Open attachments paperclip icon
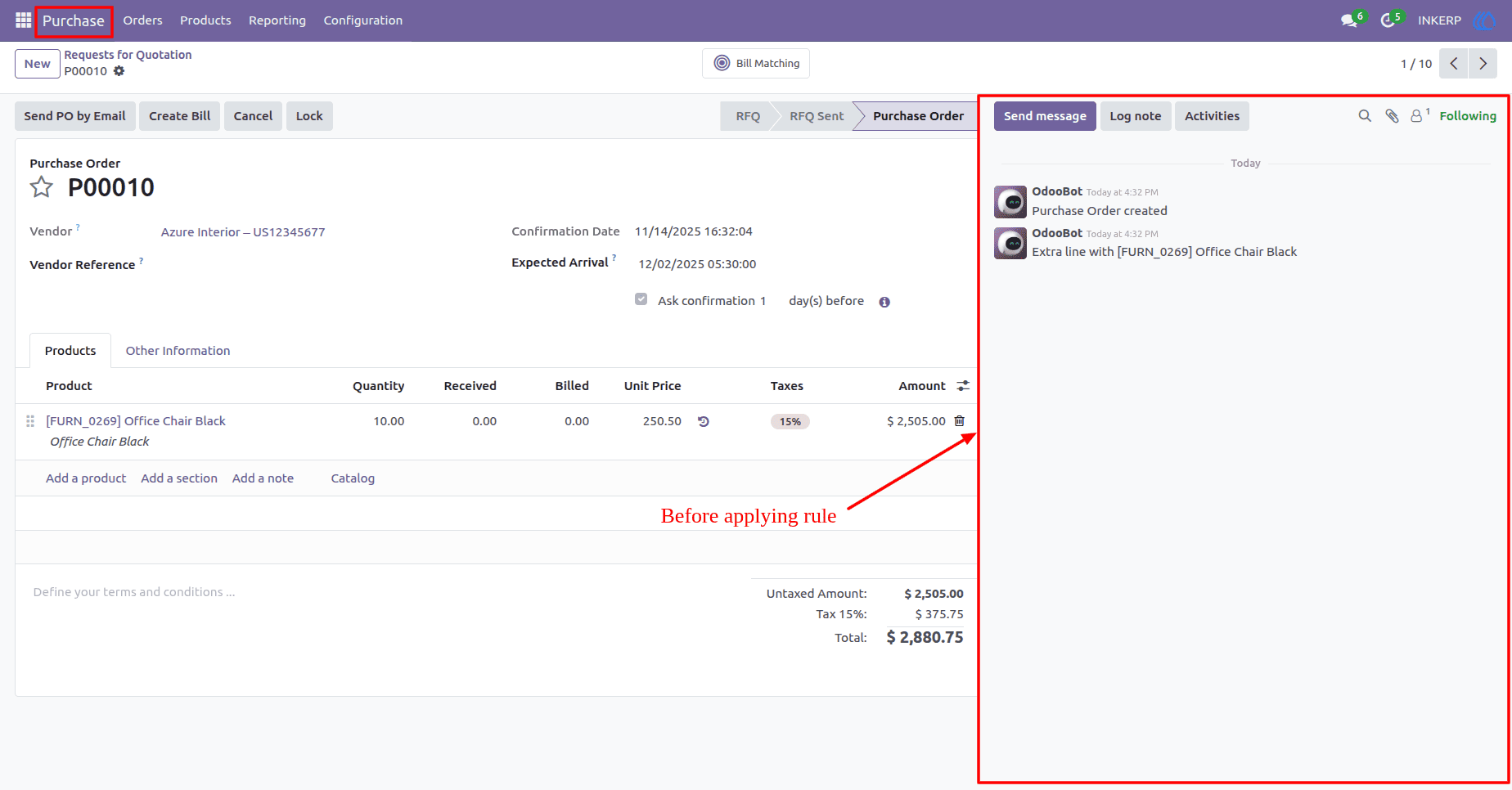 click(1392, 116)
